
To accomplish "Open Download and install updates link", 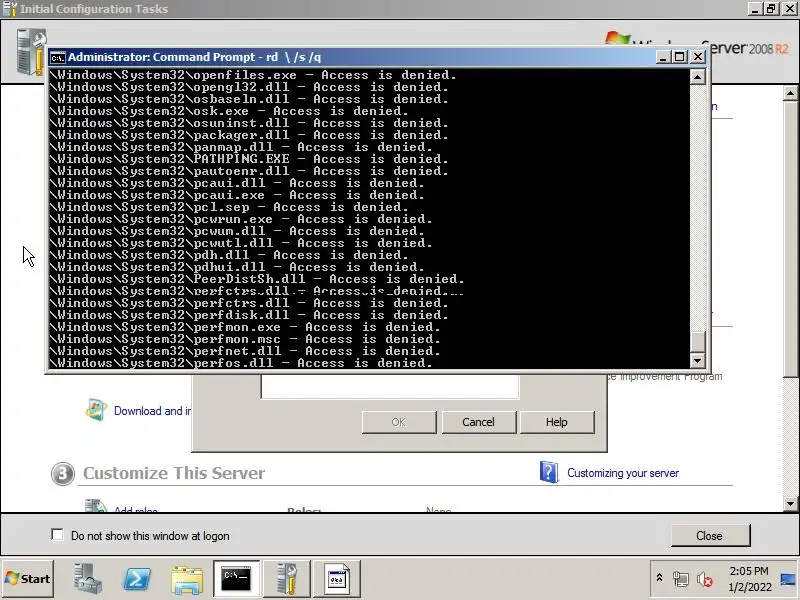I will tap(153, 411).
